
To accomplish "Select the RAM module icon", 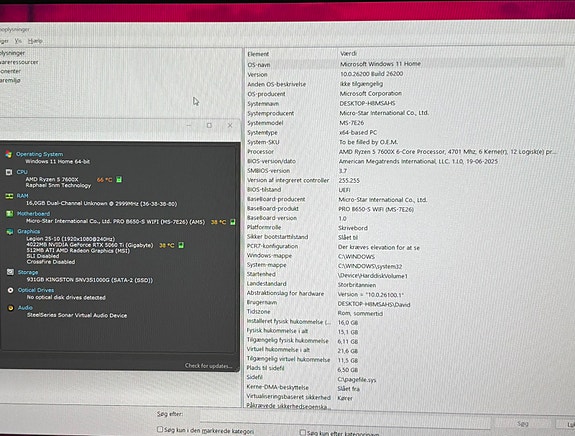I will pyautogui.click(x=10, y=196).
